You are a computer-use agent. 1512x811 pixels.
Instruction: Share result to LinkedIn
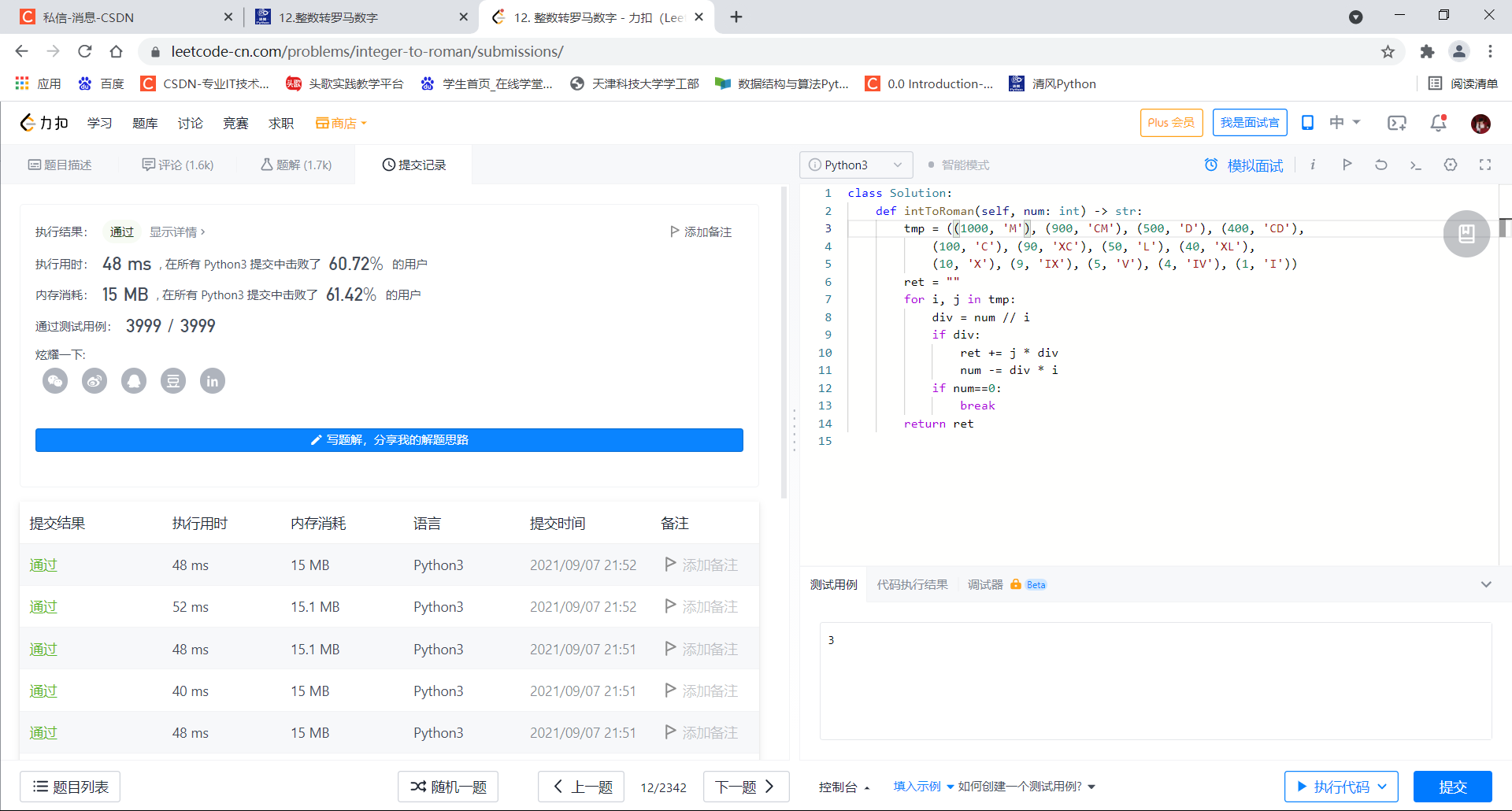coord(213,381)
